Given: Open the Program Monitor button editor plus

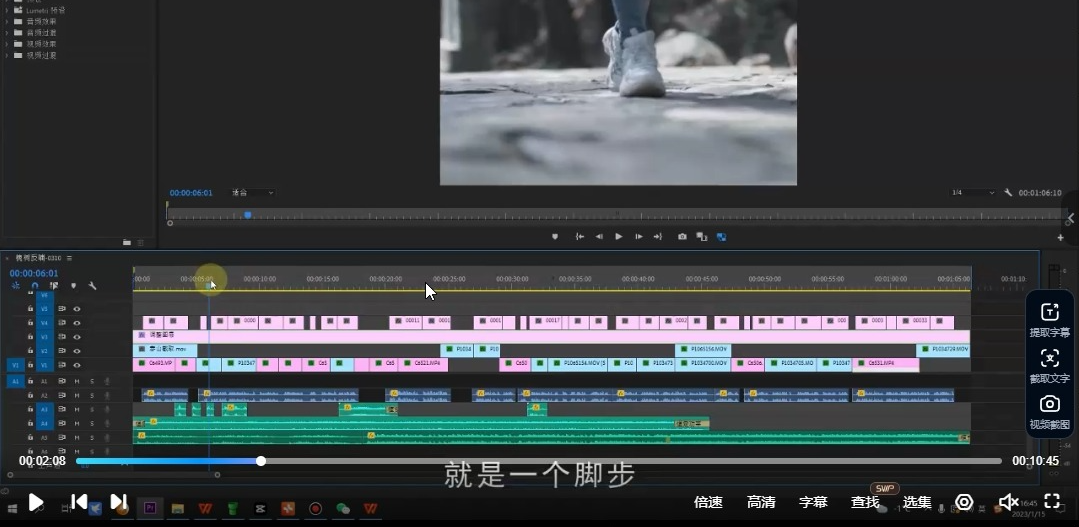Looking at the screenshot, I should [x=1060, y=237].
